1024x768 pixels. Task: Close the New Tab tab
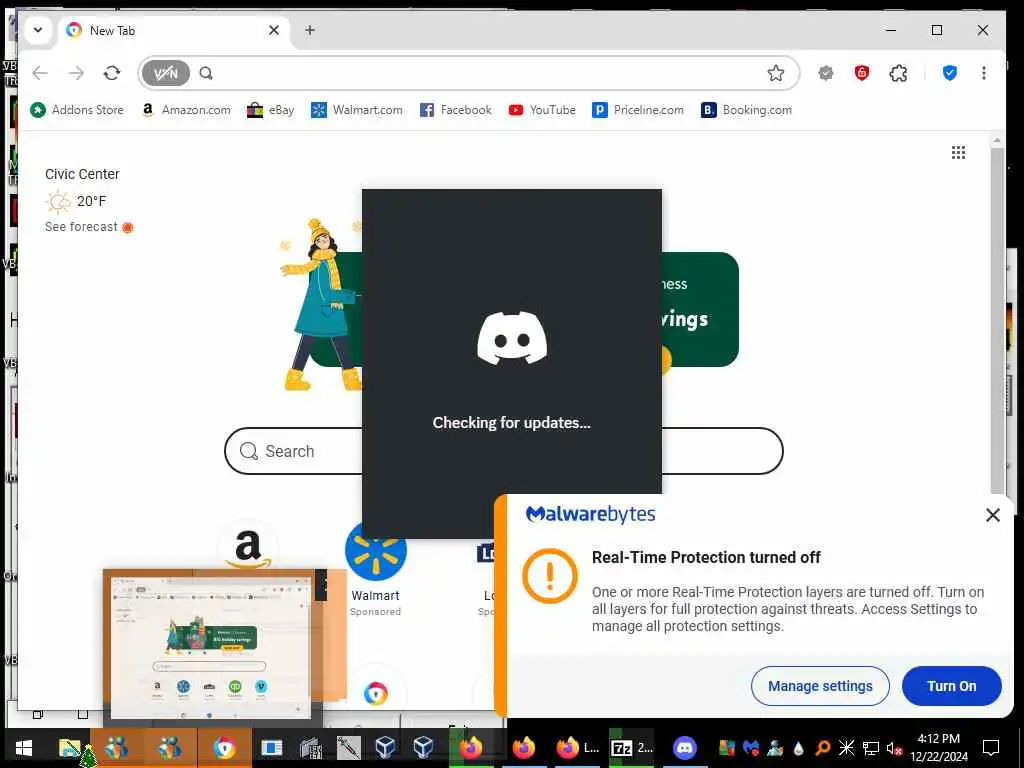(274, 30)
